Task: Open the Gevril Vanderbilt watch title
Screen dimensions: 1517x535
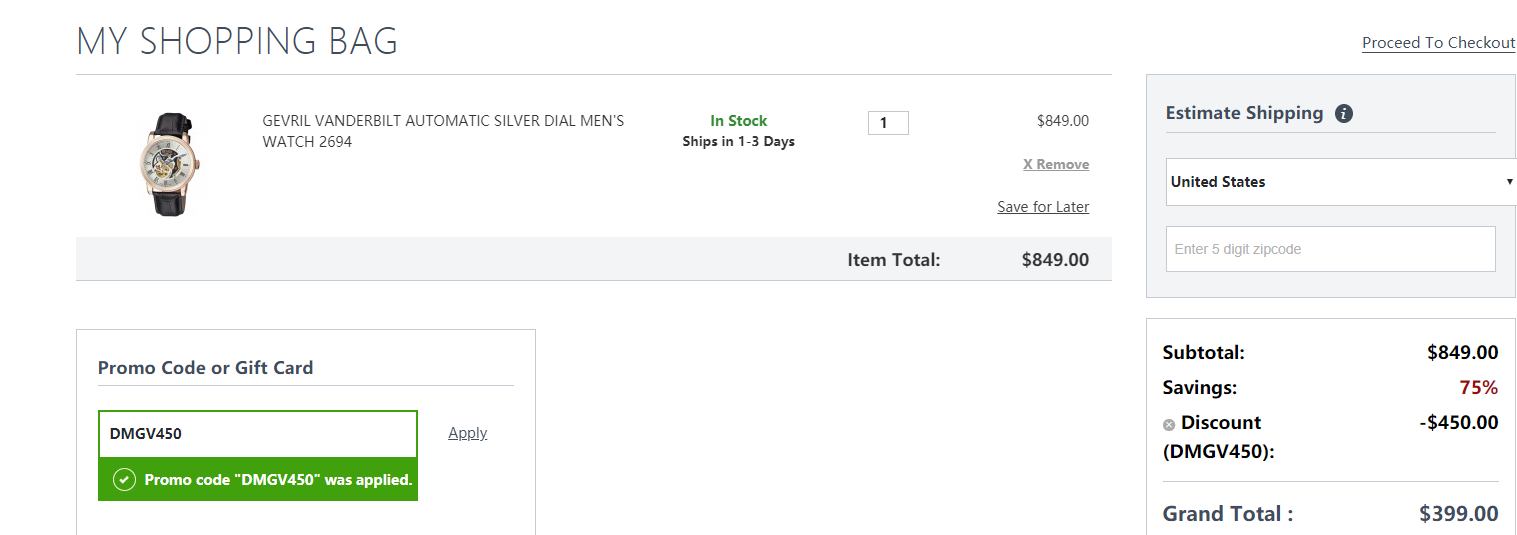Action: tap(443, 131)
